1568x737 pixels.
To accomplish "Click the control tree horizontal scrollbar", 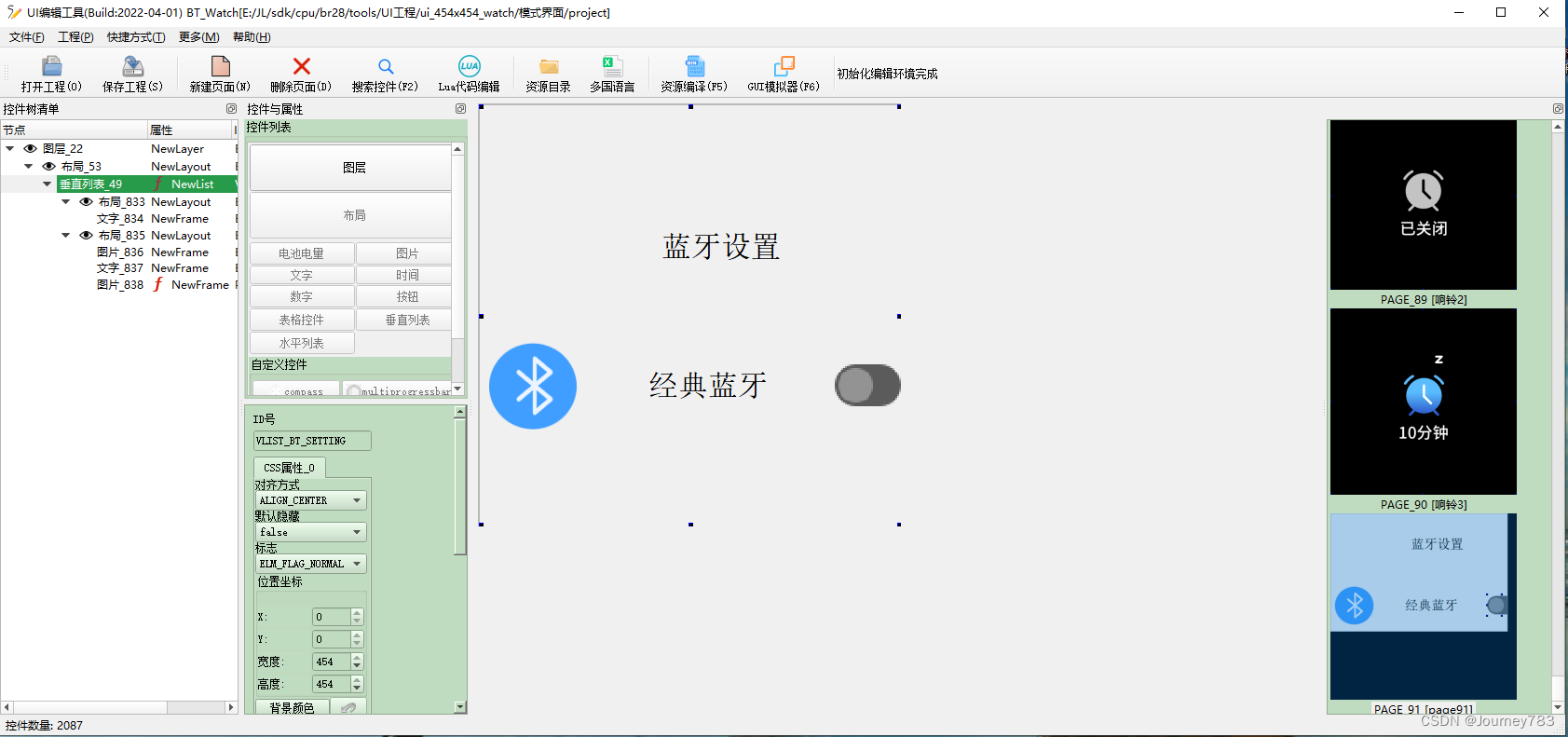I will [x=89, y=707].
